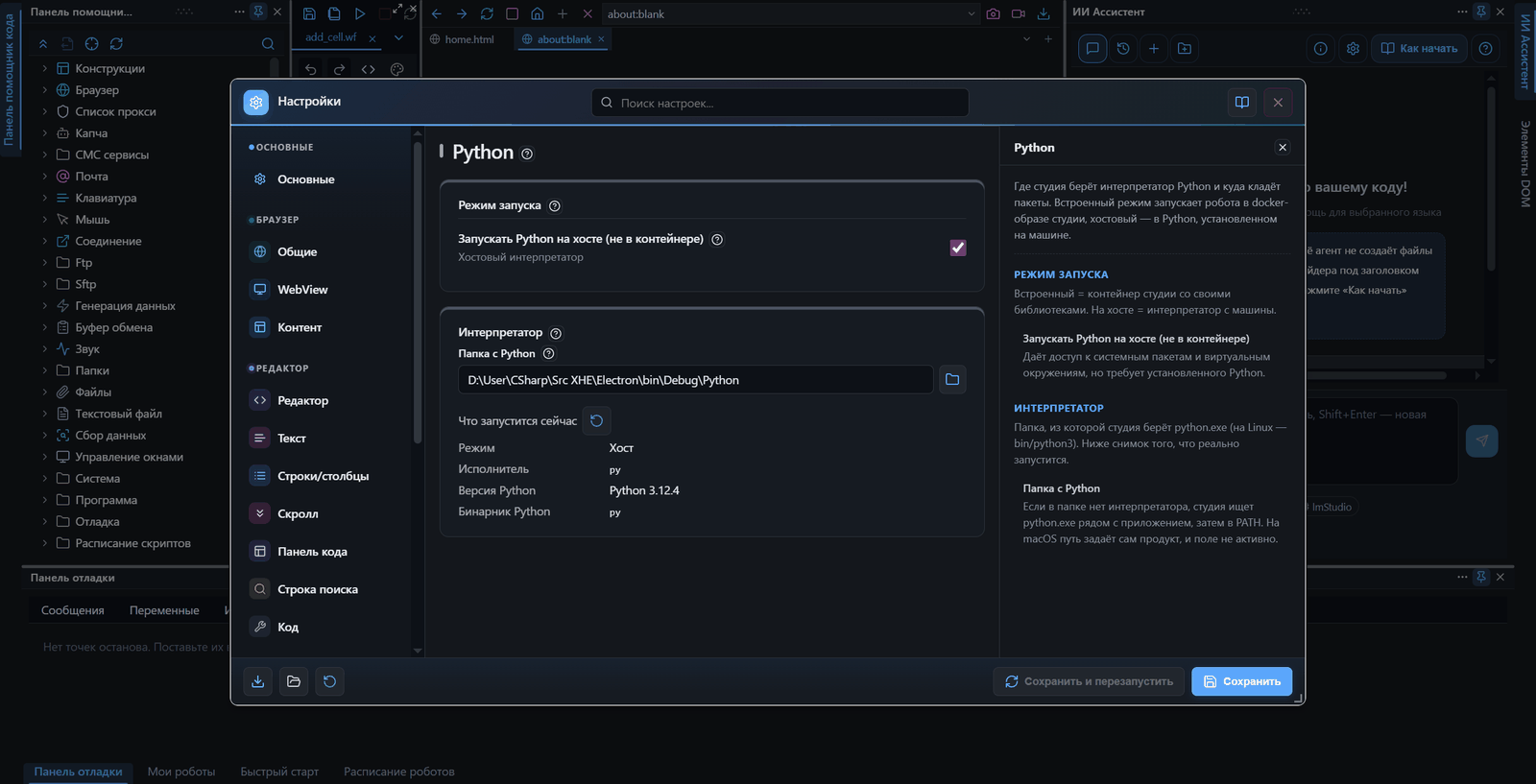This screenshot has width=1536, height=784.
Task: Expand the Конструкции tree node
Action: pos(44,68)
